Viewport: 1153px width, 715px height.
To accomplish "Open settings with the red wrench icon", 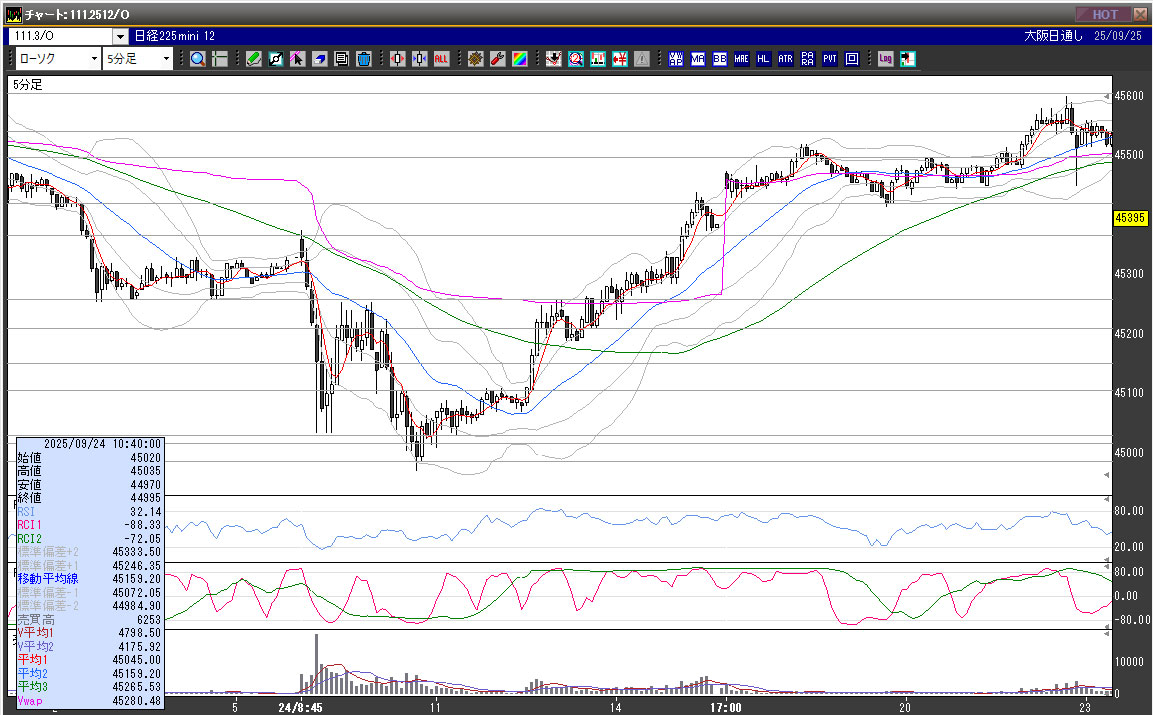I will (497, 59).
